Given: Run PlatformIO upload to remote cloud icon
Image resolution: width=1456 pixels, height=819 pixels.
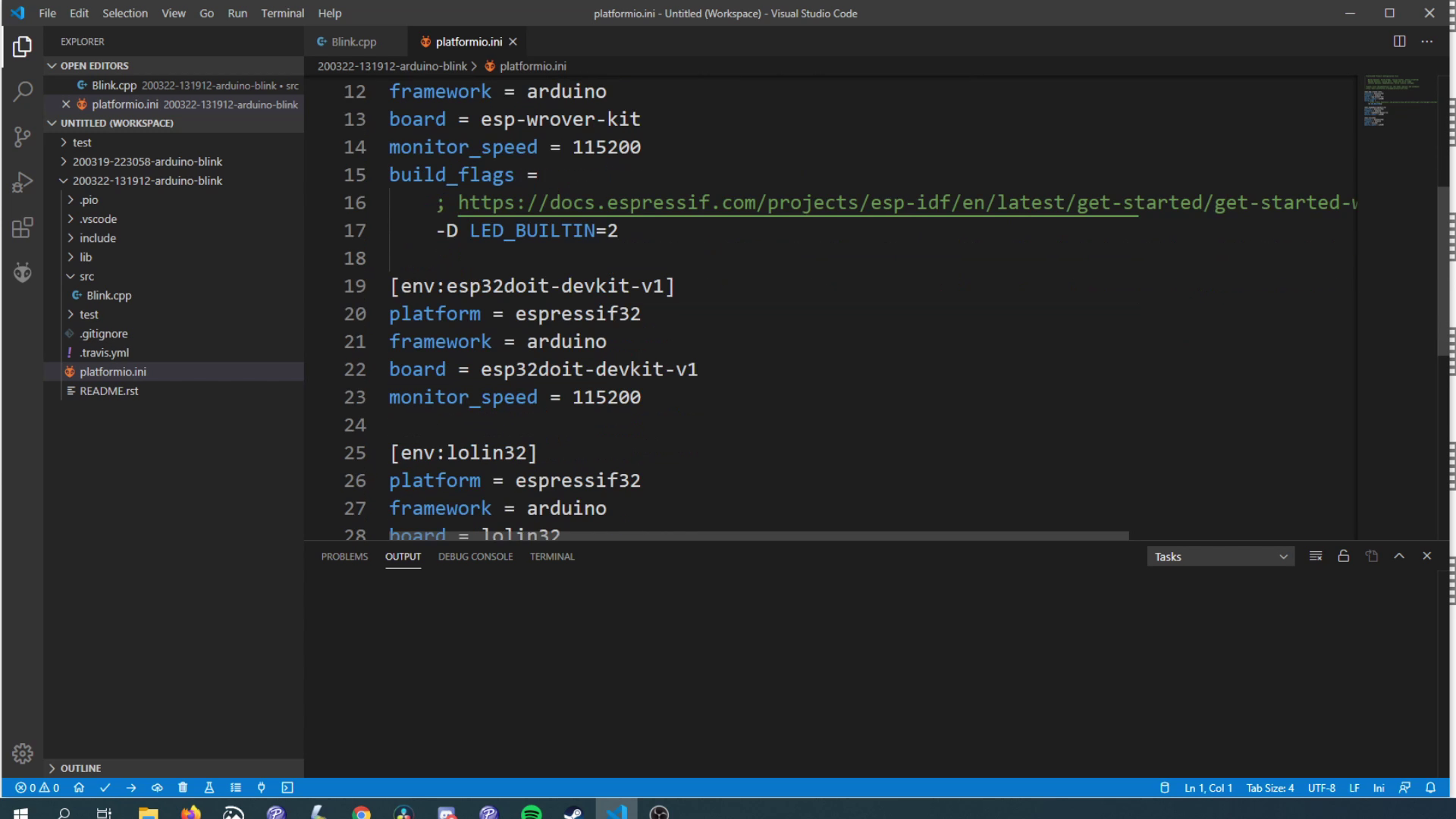Looking at the screenshot, I should 157,788.
